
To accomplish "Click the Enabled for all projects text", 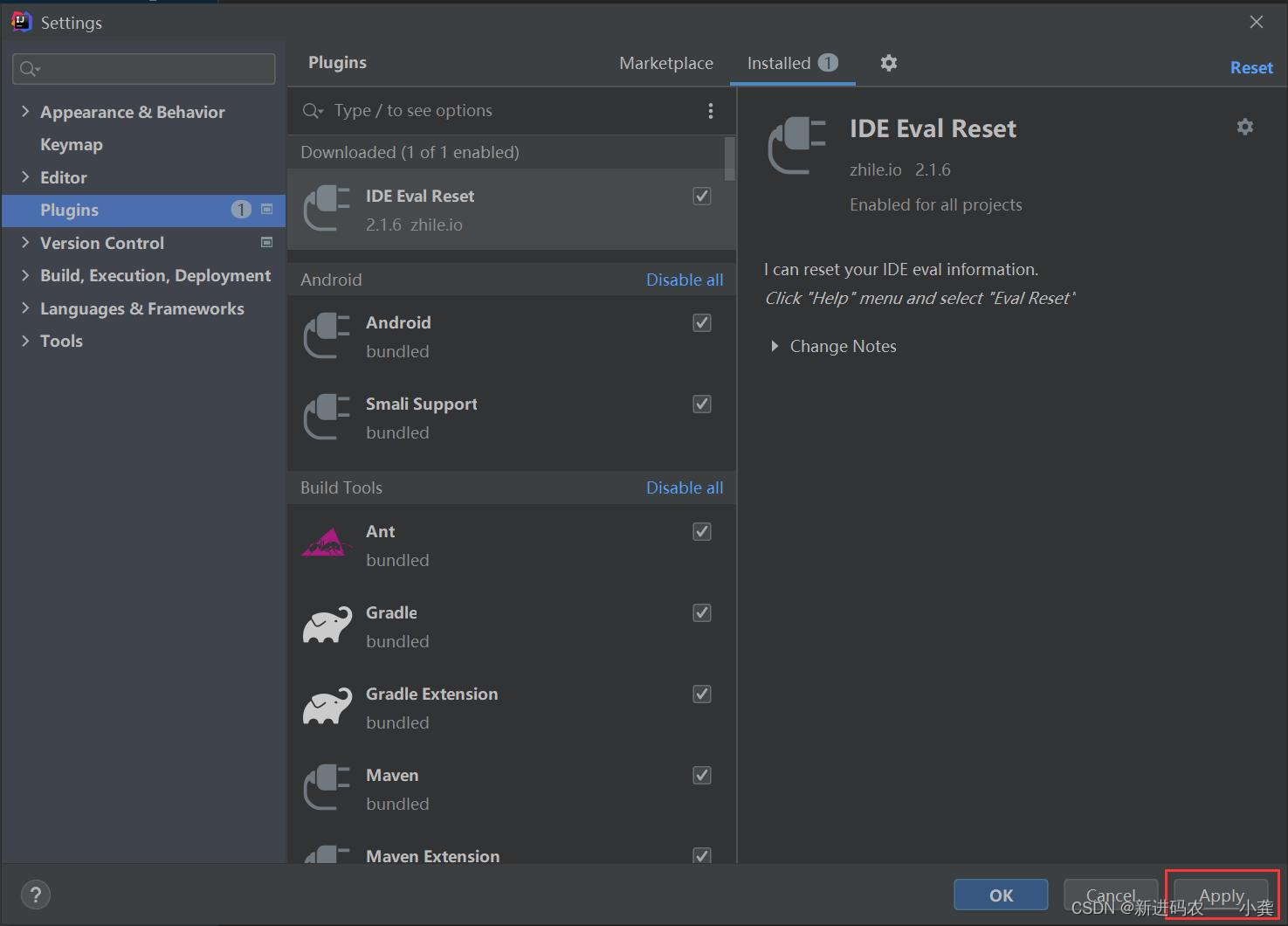I will (x=936, y=204).
